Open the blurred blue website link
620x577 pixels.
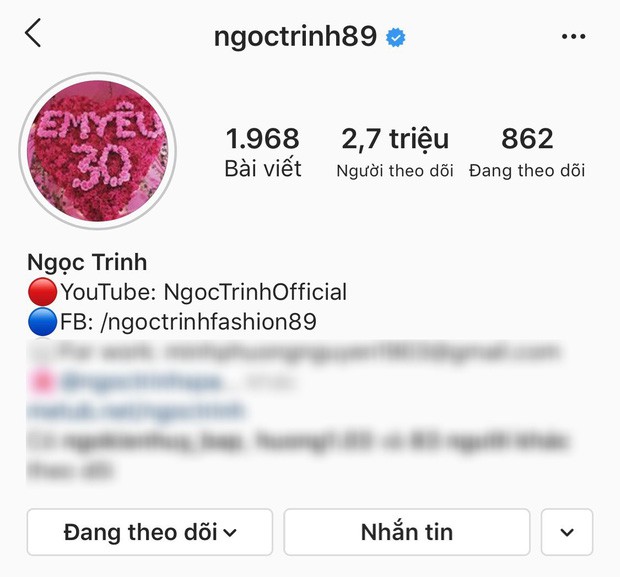136,411
